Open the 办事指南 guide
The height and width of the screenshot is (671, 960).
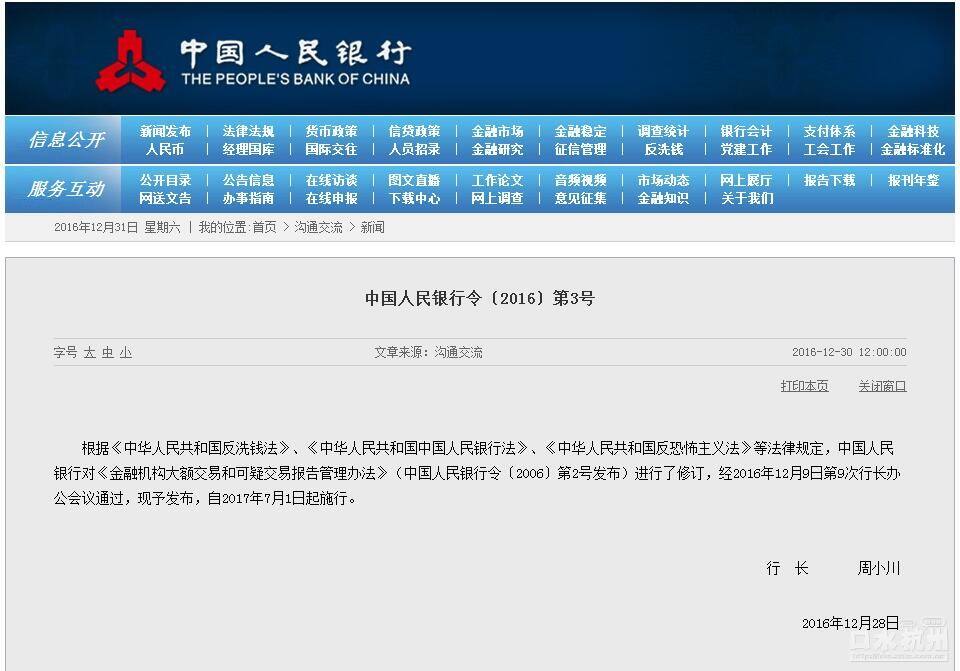[x=249, y=198]
